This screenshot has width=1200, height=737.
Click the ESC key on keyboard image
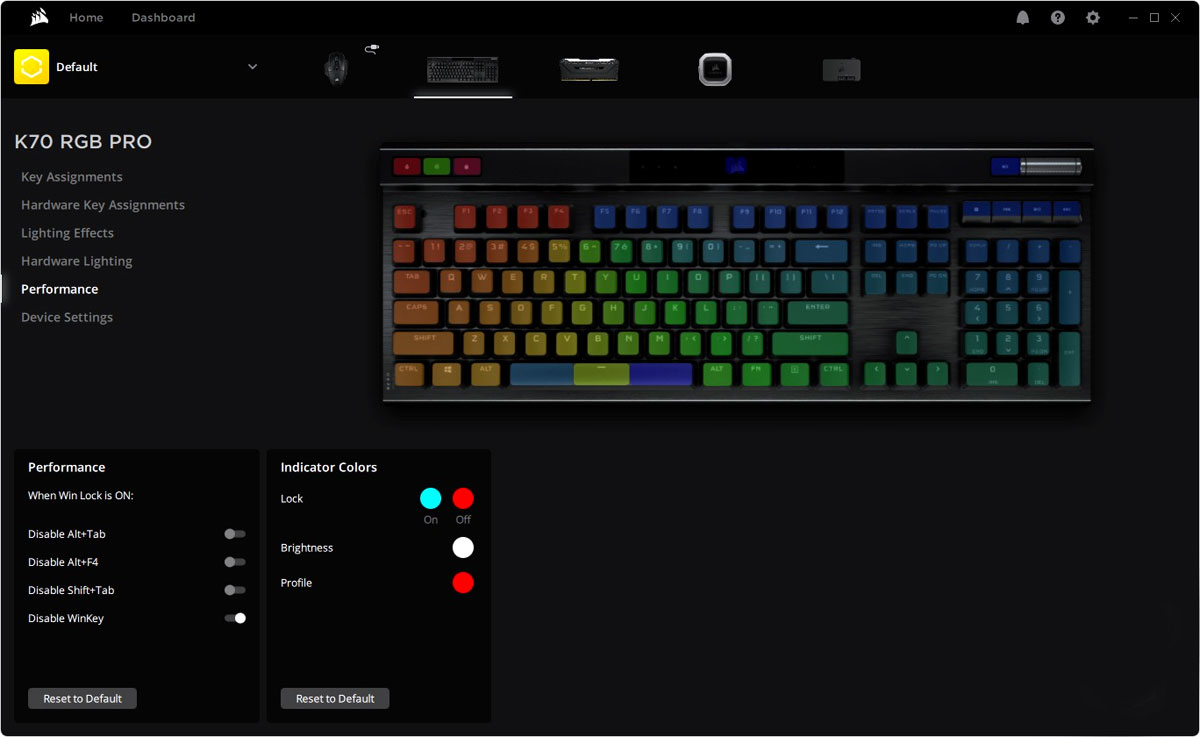click(x=405, y=215)
